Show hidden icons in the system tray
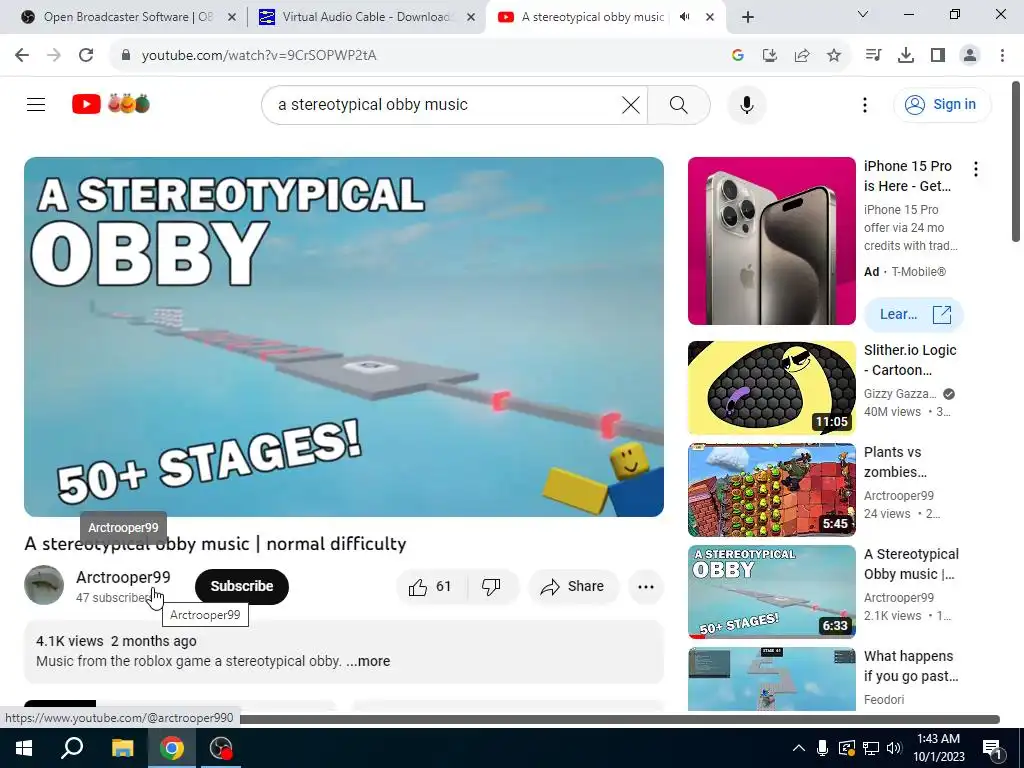Screen dimensions: 1024x768 [x=799, y=748]
